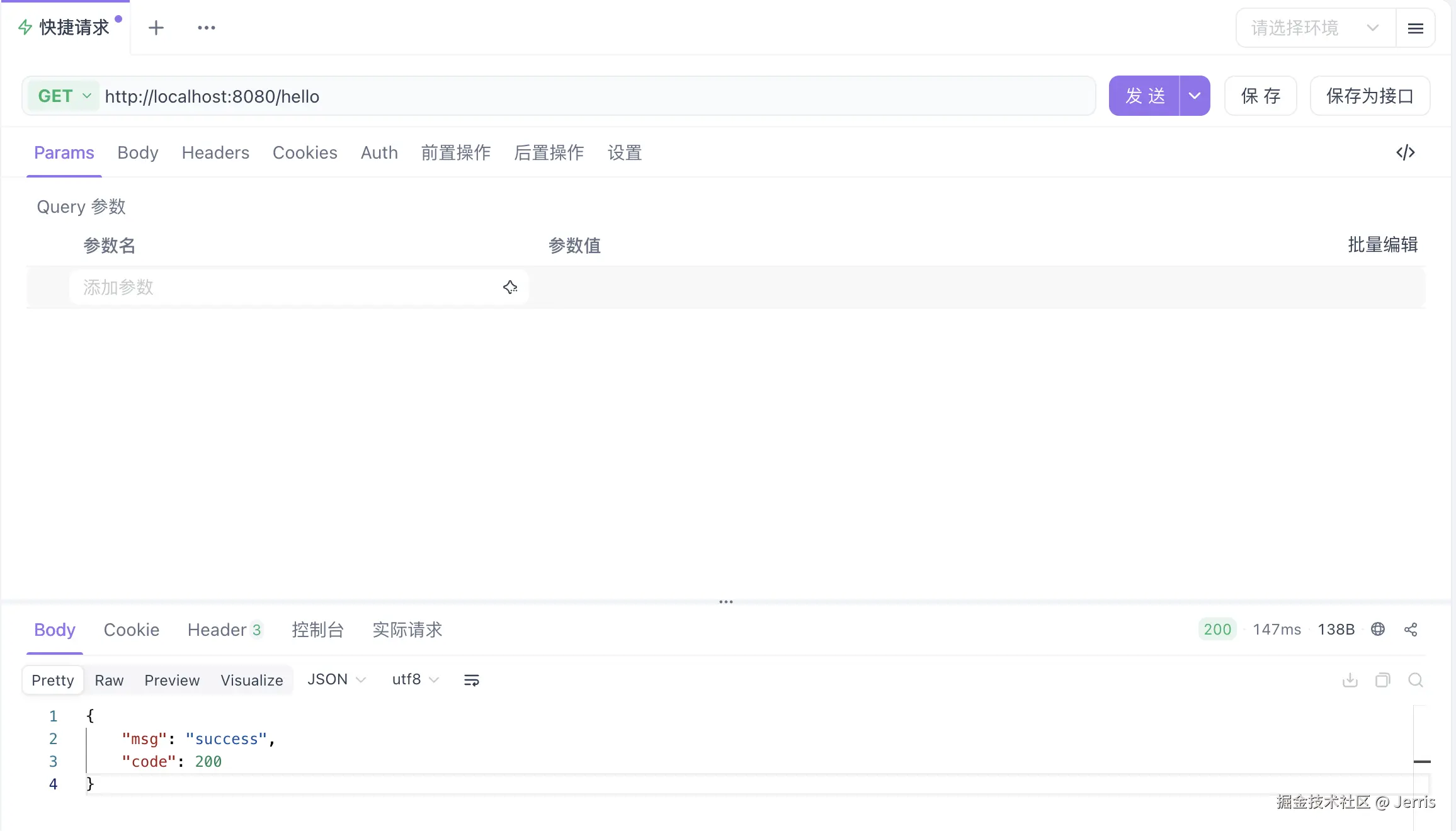Screen dimensions: 1456x831
Task: Click the globe network info icon
Action: 1377,630
